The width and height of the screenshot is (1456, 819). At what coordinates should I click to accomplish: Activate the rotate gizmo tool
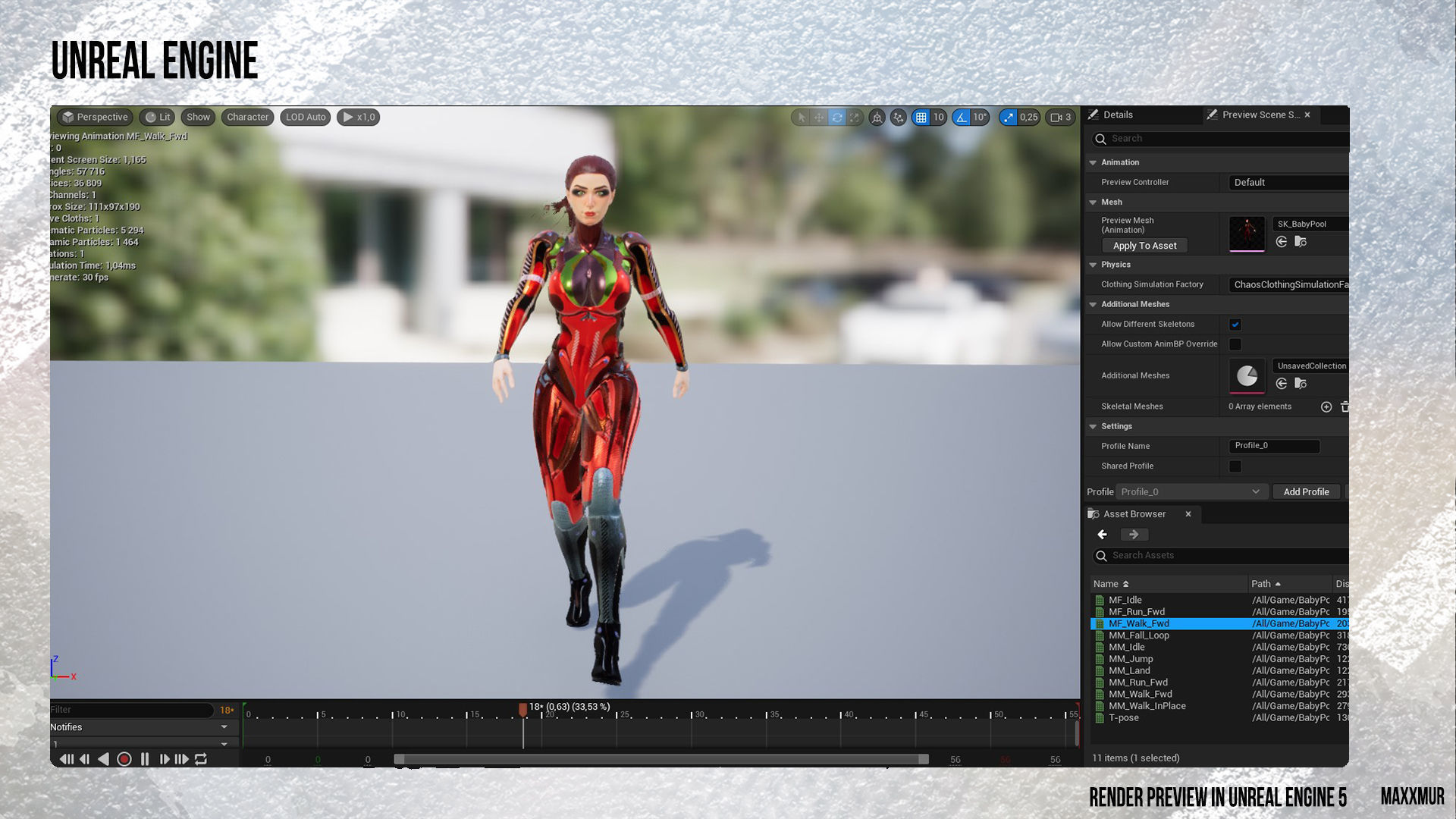click(x=837, y=118)
